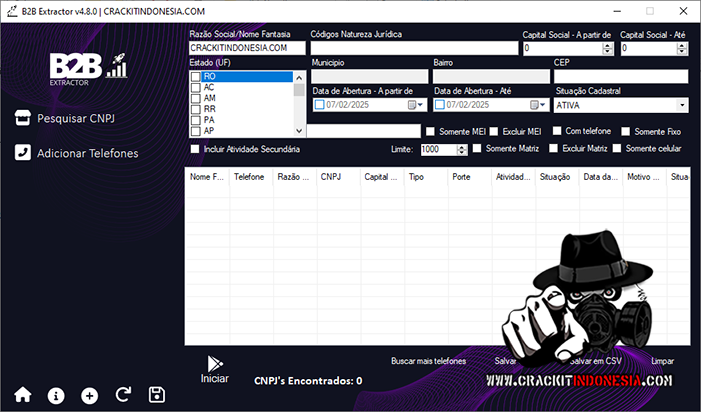Click the plus circle icon
This screenshot has width=701, height=412.
tap(90, 395)
